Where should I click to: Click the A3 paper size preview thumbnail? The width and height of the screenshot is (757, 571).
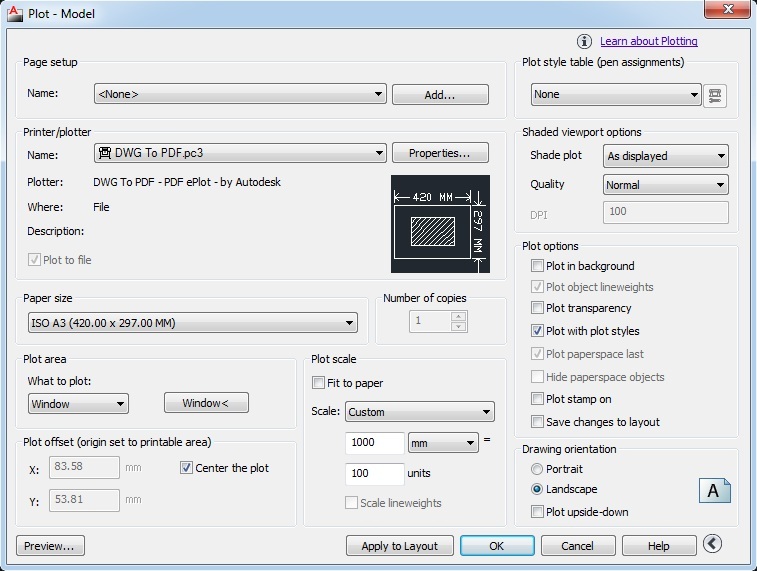(x=440, y=224)
